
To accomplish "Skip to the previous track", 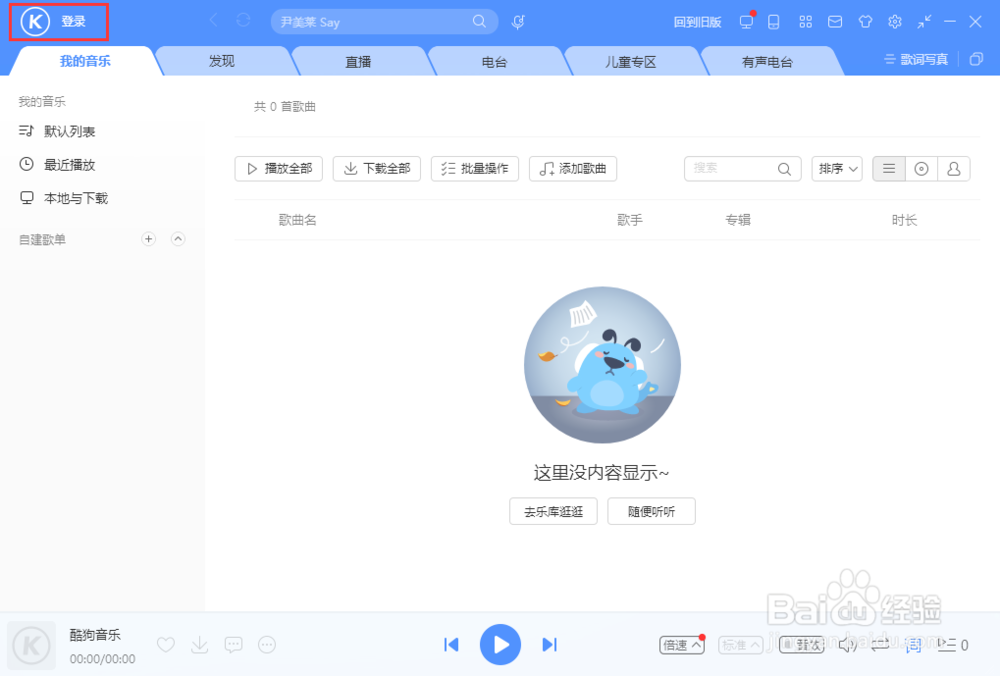I will (x=452, y=645).
